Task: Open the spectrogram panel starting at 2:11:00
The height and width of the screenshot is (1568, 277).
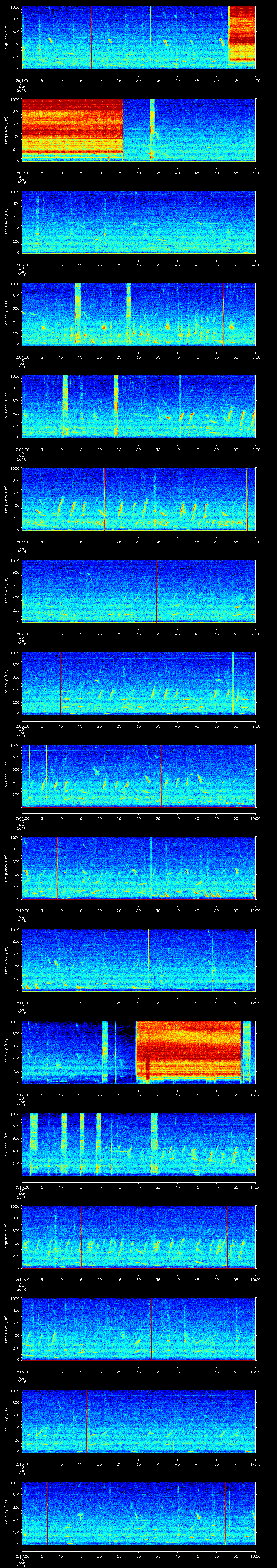Action: (139, 960)
